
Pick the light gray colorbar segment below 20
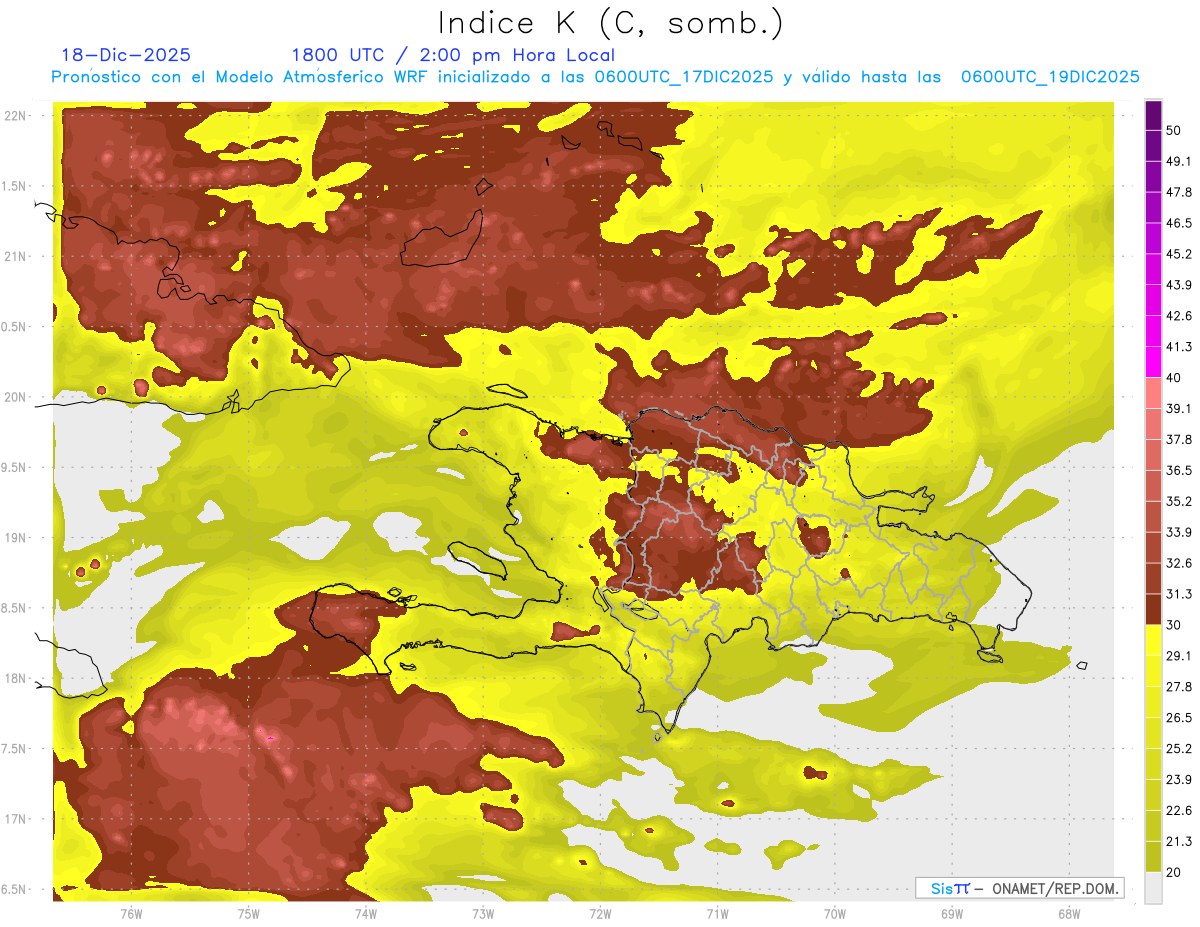tap(1153, 888)
